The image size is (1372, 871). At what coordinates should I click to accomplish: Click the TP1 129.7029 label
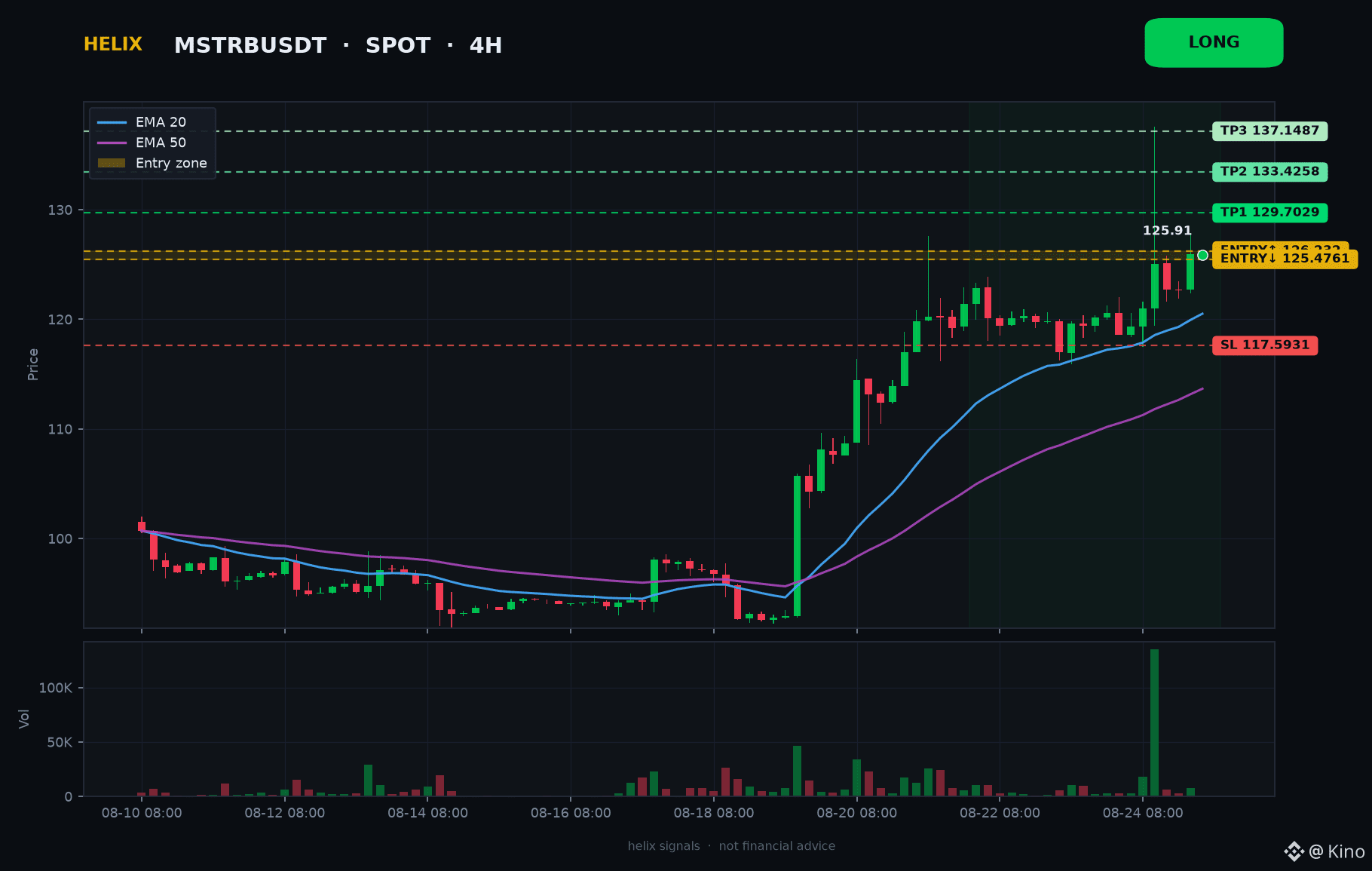[x=1269, y=213]
